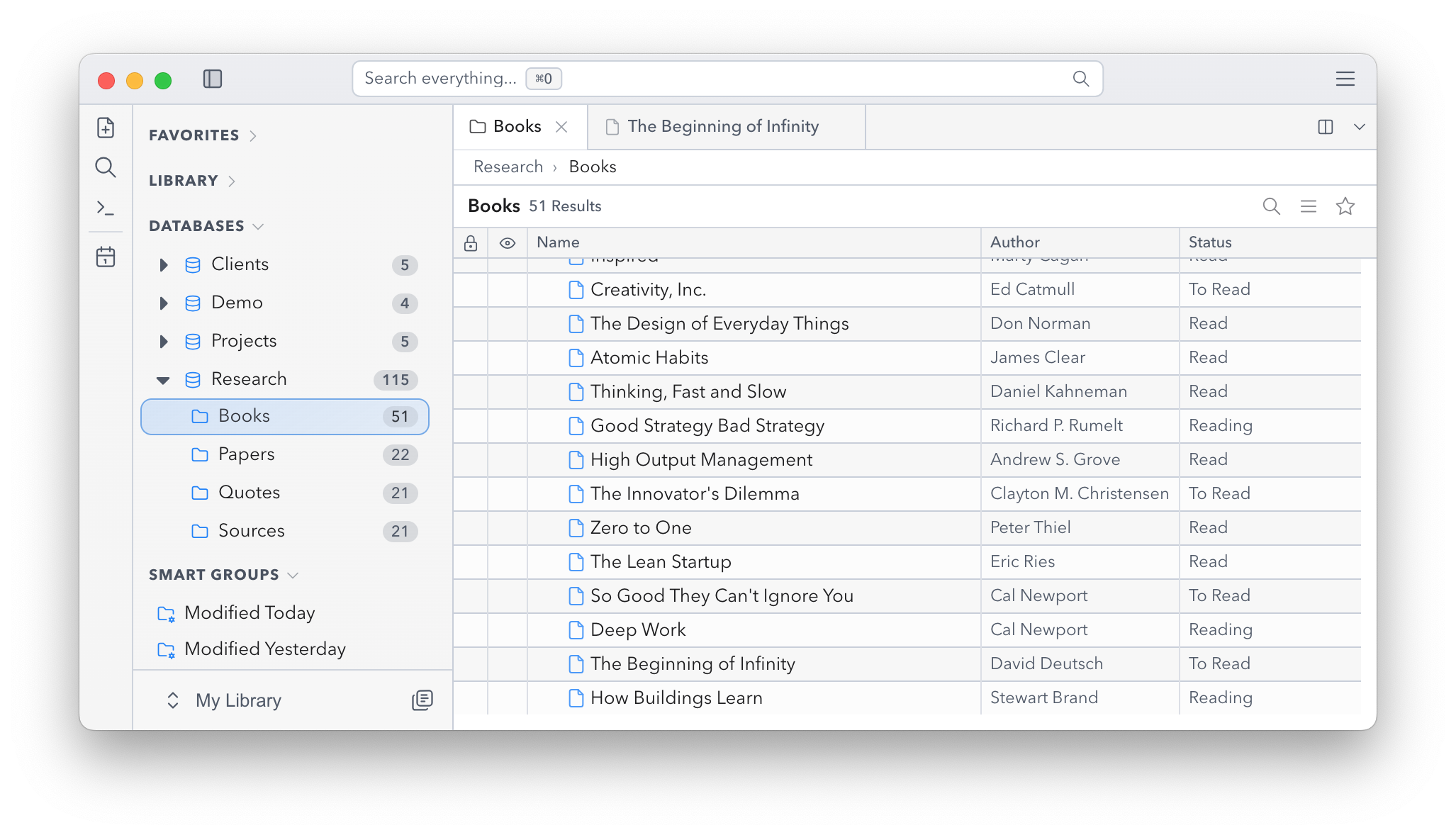
Task: Collapse the Research database triangle
Action: click(x=163, y=381)
